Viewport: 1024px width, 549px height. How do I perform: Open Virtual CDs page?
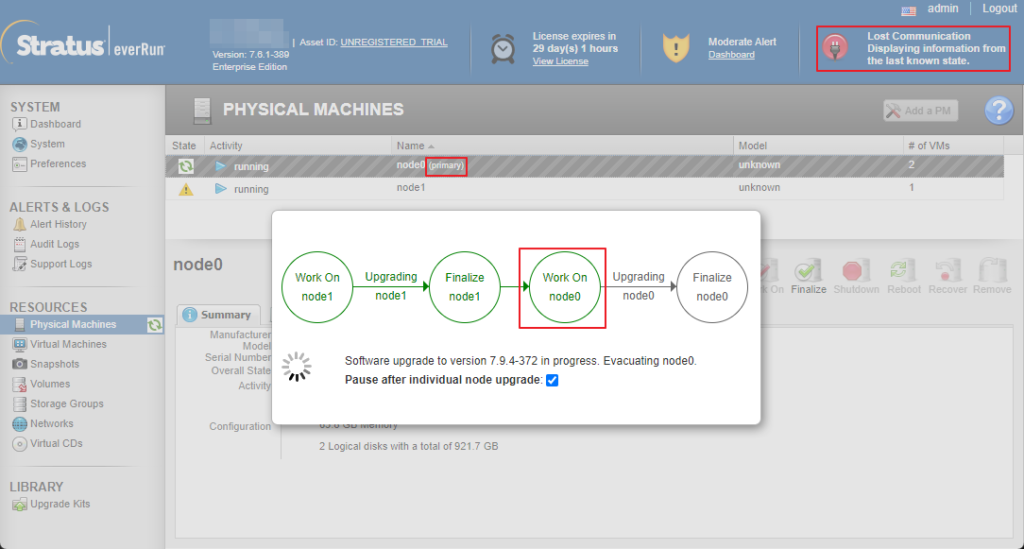point(56,443)
